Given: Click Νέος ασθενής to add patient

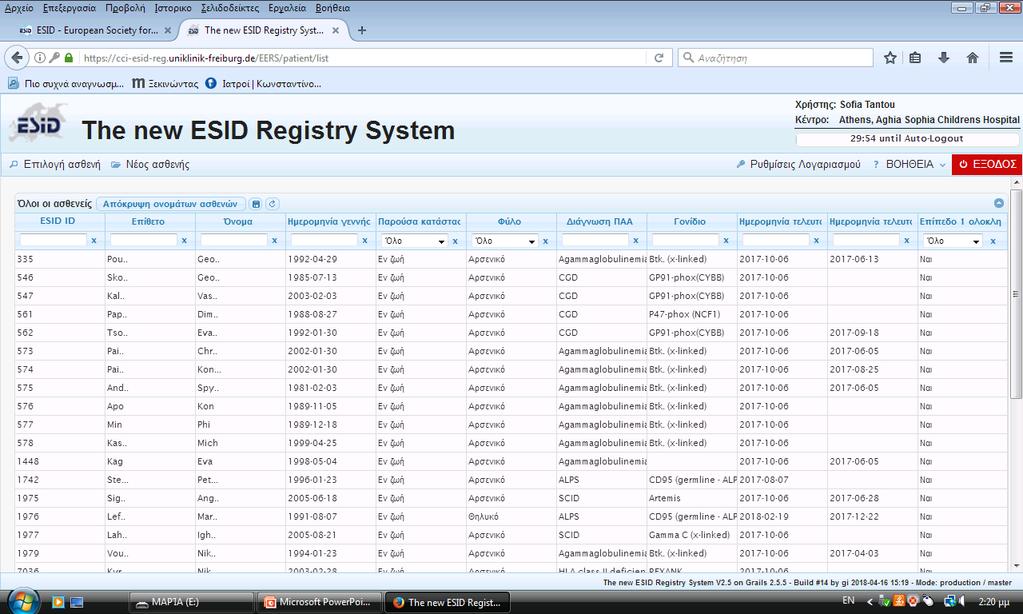Looking at the screenshot, I should tap(150, 164).
